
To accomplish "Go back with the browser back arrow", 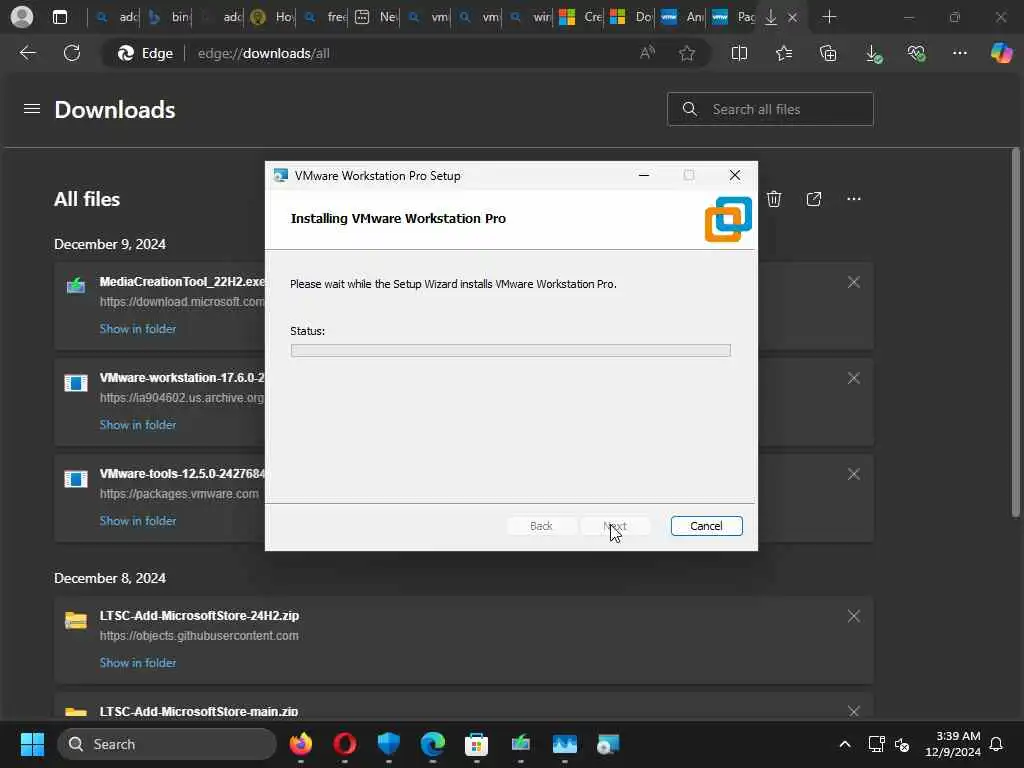I will pos(27,53).
